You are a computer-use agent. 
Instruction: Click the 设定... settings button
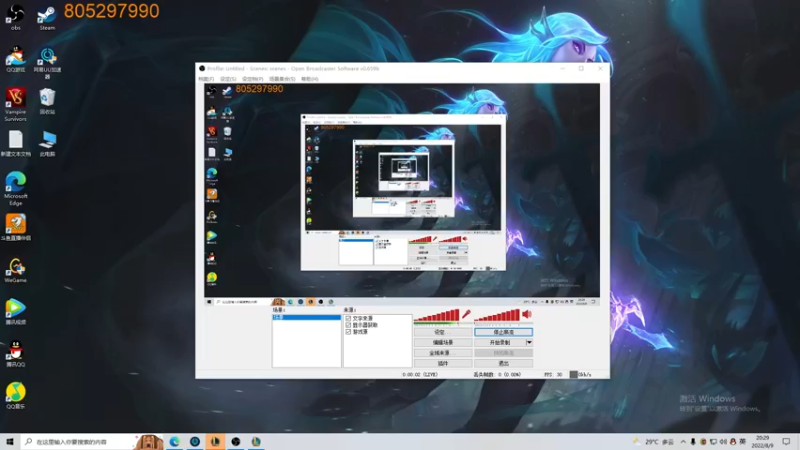(x=442, y=332)
